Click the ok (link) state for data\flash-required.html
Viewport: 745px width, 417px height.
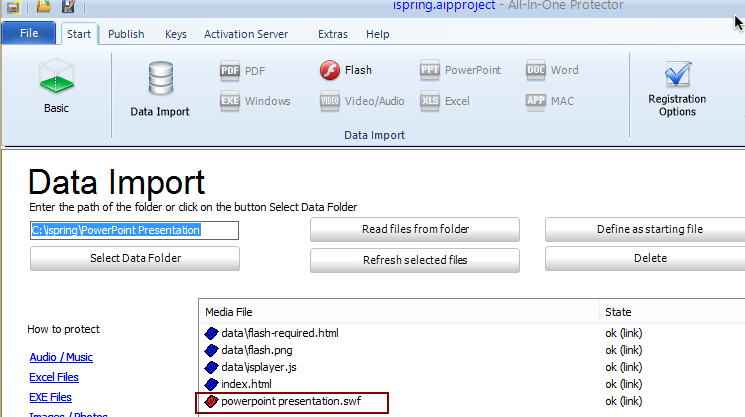623,333
